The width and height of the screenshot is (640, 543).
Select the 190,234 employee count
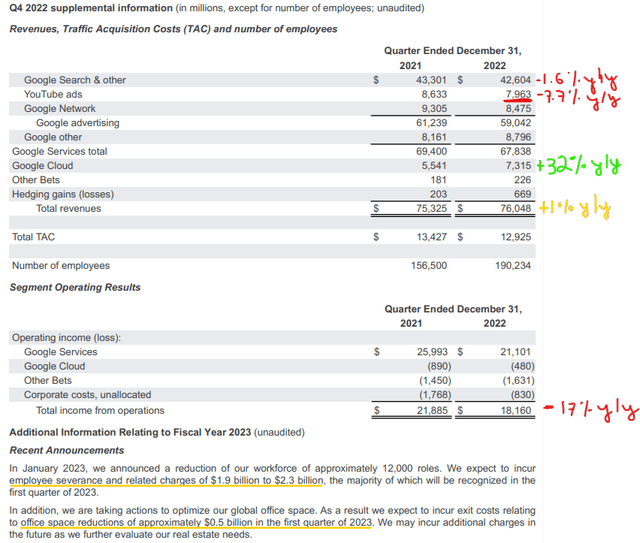tap(513, 266)
